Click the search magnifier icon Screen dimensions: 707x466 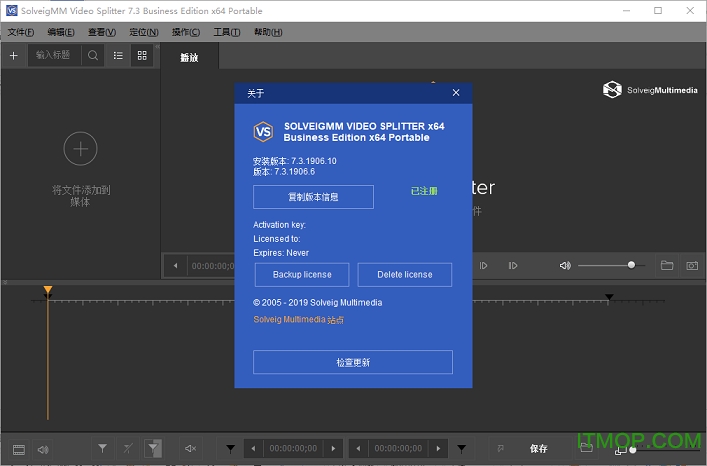coord(93,55)
